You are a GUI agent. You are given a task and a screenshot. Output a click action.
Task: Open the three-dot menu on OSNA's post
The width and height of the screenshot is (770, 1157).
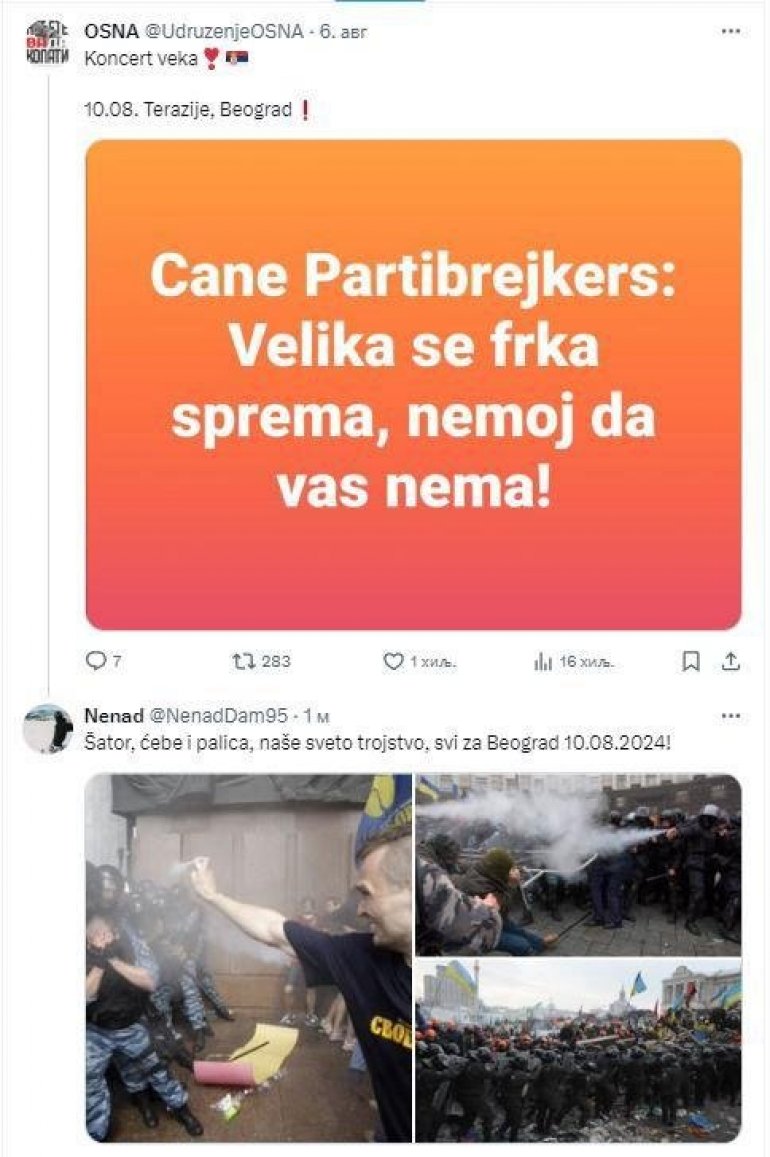tap(730, 32)
